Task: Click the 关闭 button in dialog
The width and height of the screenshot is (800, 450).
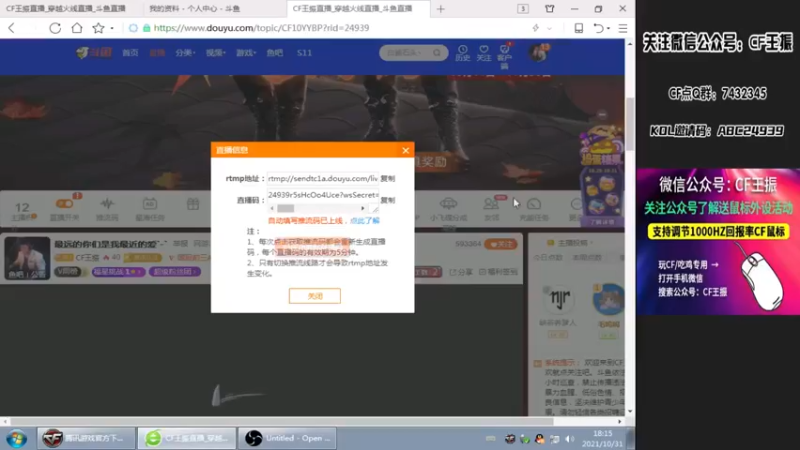Action: tap(315, 296)
